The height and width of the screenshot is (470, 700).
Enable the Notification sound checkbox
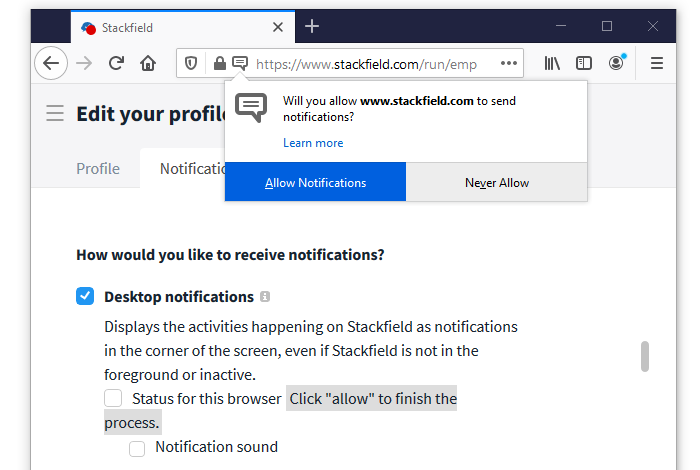tap(137, 449)
